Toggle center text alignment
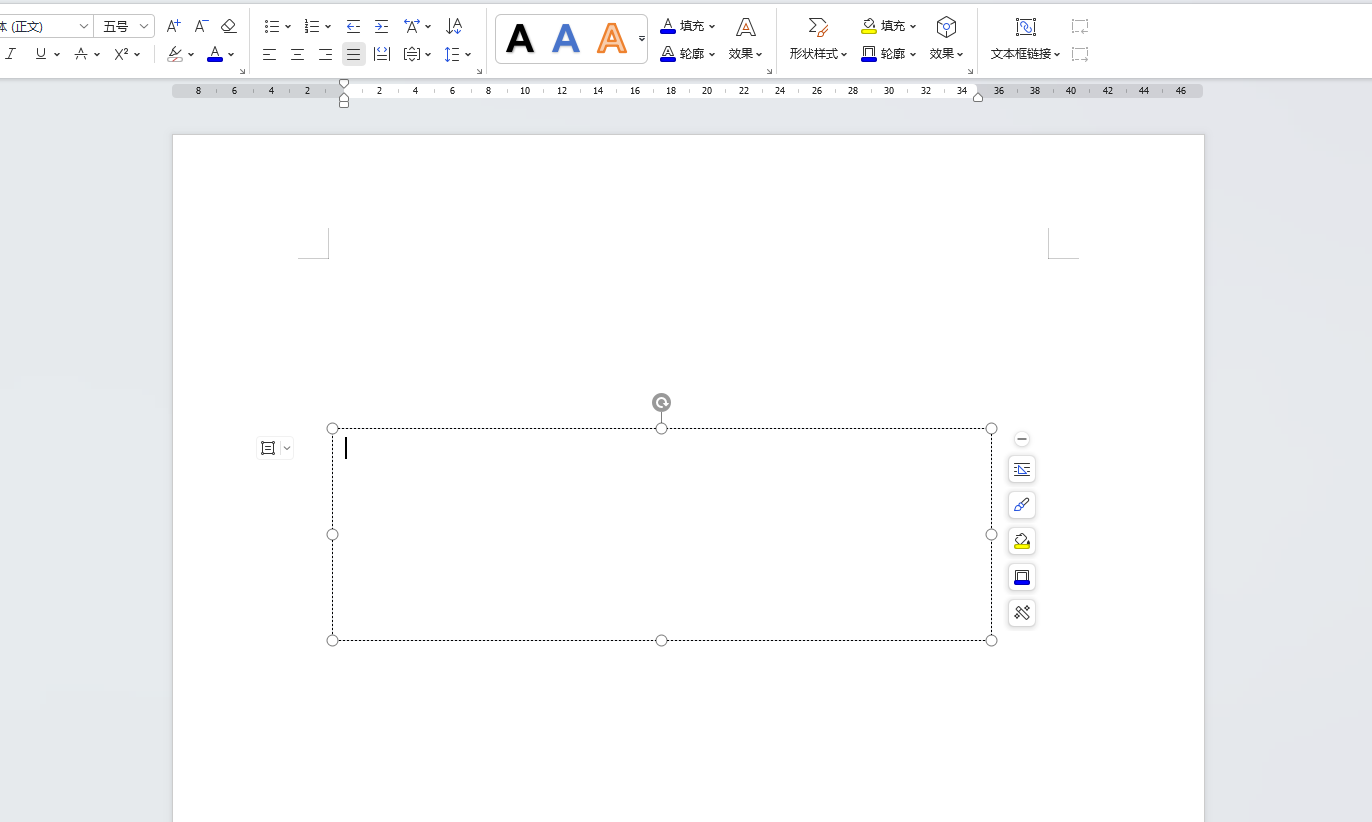 pos(297,54)
